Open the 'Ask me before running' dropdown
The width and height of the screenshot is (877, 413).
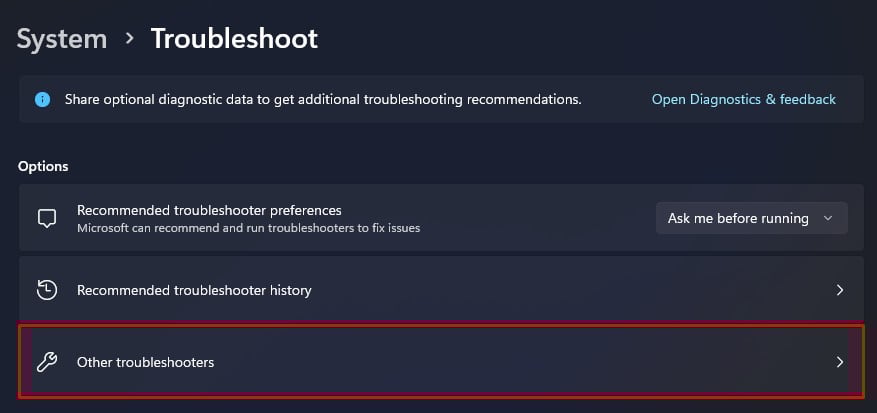750,218
